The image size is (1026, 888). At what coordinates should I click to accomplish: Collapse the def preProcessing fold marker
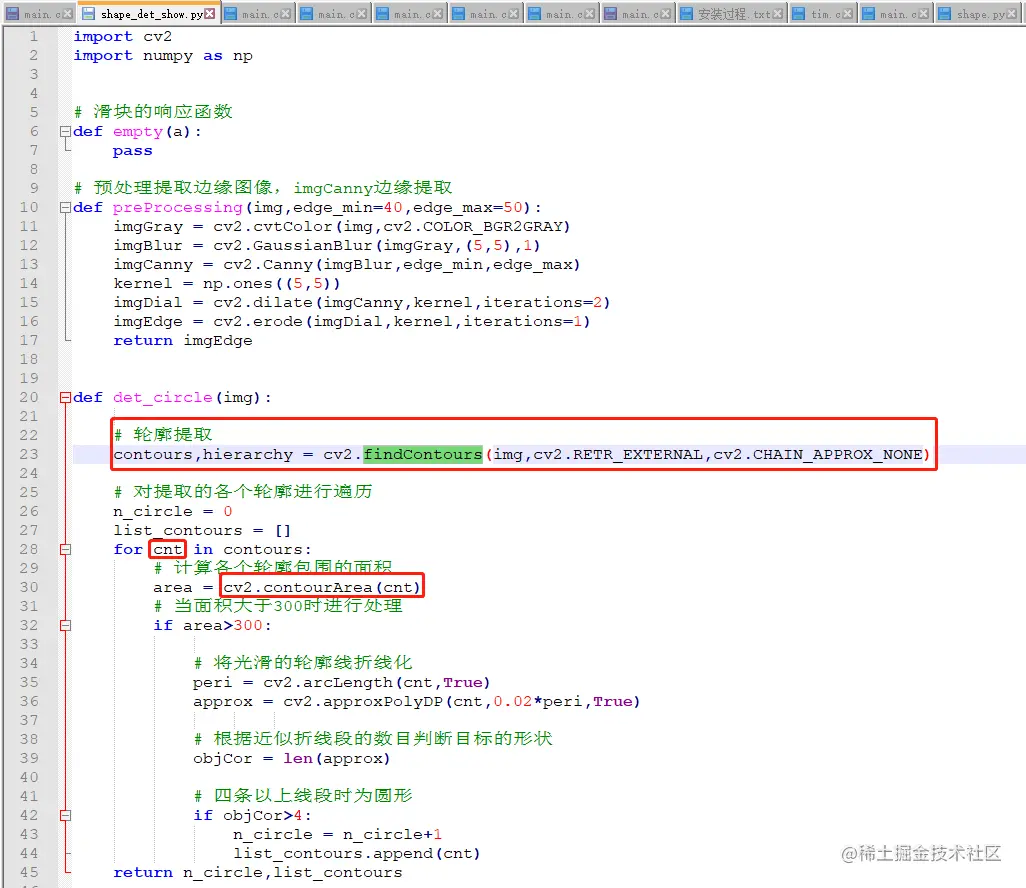pos(65,207)
